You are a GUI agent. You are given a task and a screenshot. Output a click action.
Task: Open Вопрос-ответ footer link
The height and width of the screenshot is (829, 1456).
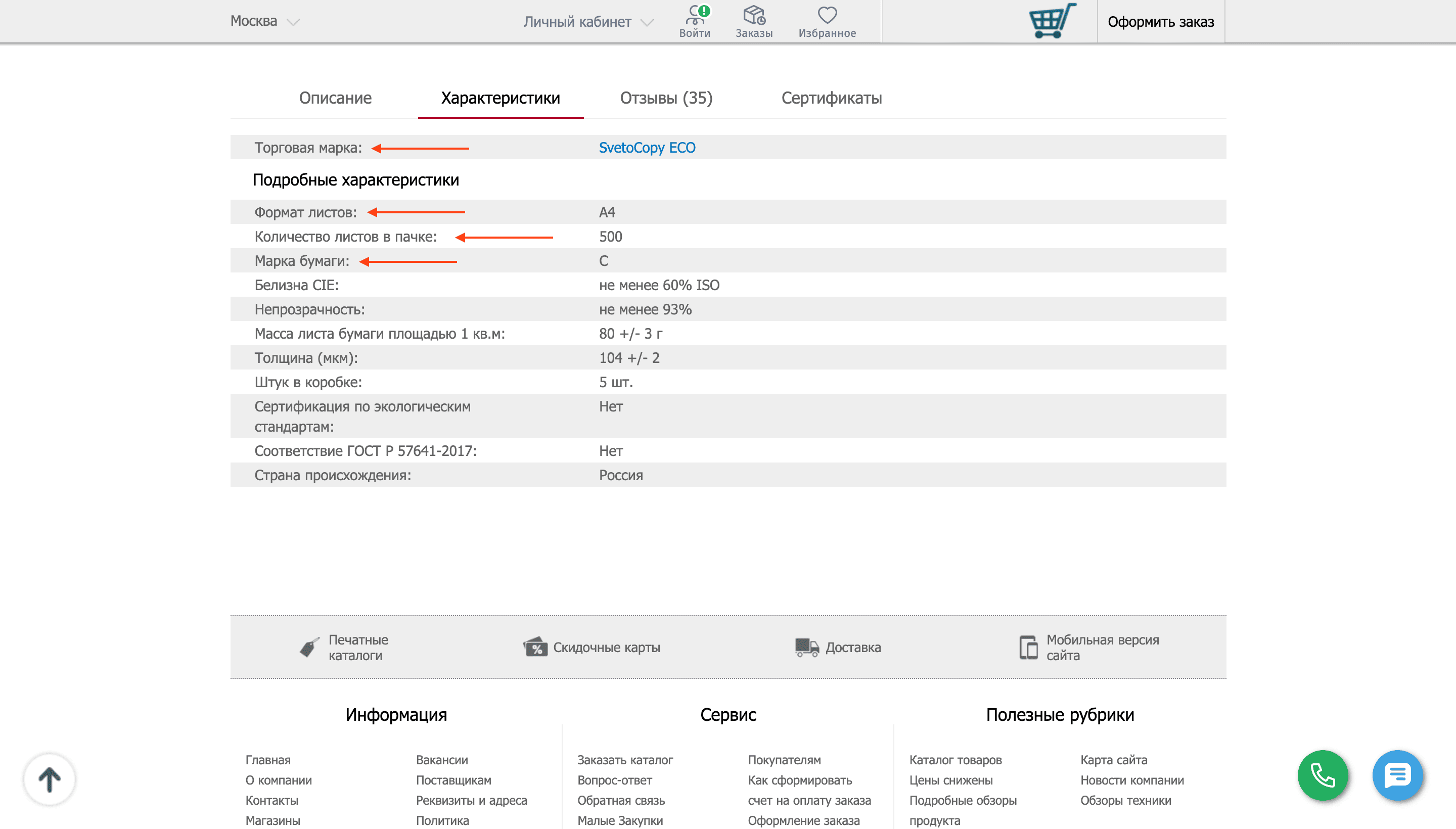click(x=614, y=780)
